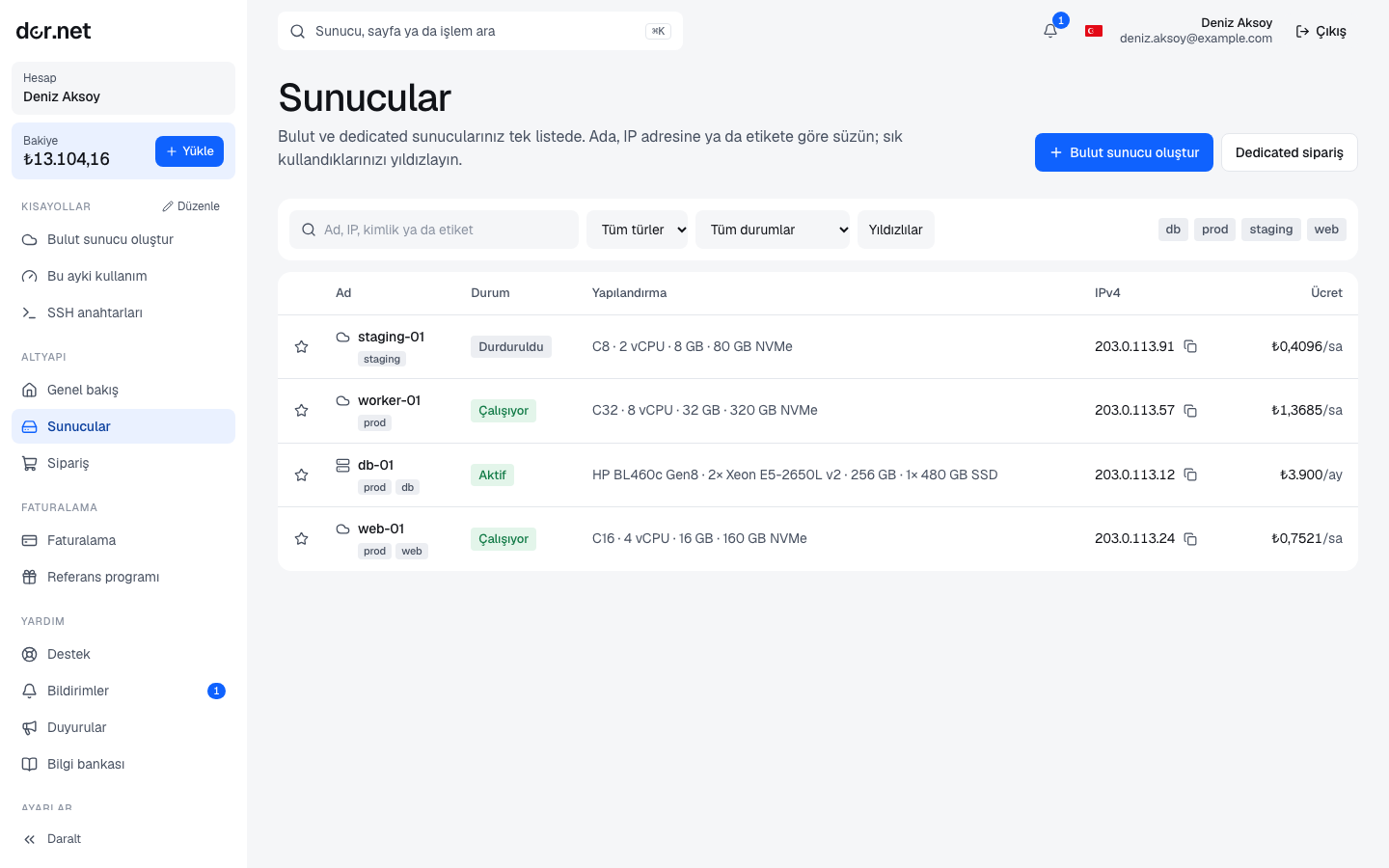
Task: Toggle the prod tag filter chip
Action: click(1215, 230)
